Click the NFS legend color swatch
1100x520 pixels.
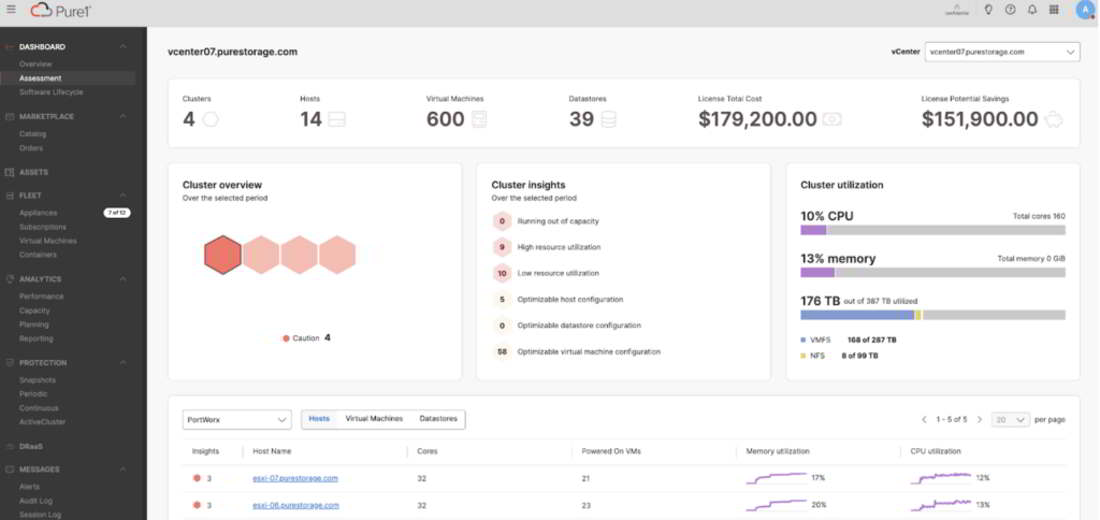click(803, 356)
